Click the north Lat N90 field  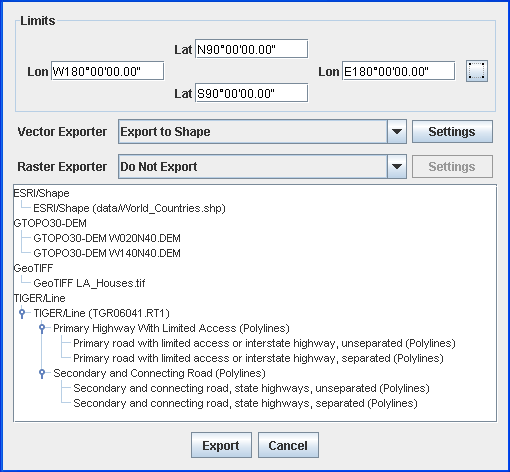(251, 49)
